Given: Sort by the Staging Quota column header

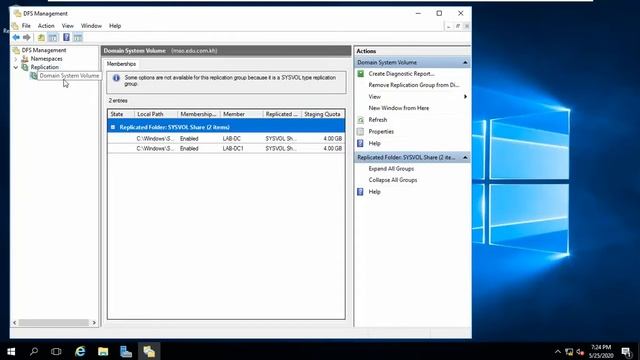Looking at the screenshot, I should [323, 114].
